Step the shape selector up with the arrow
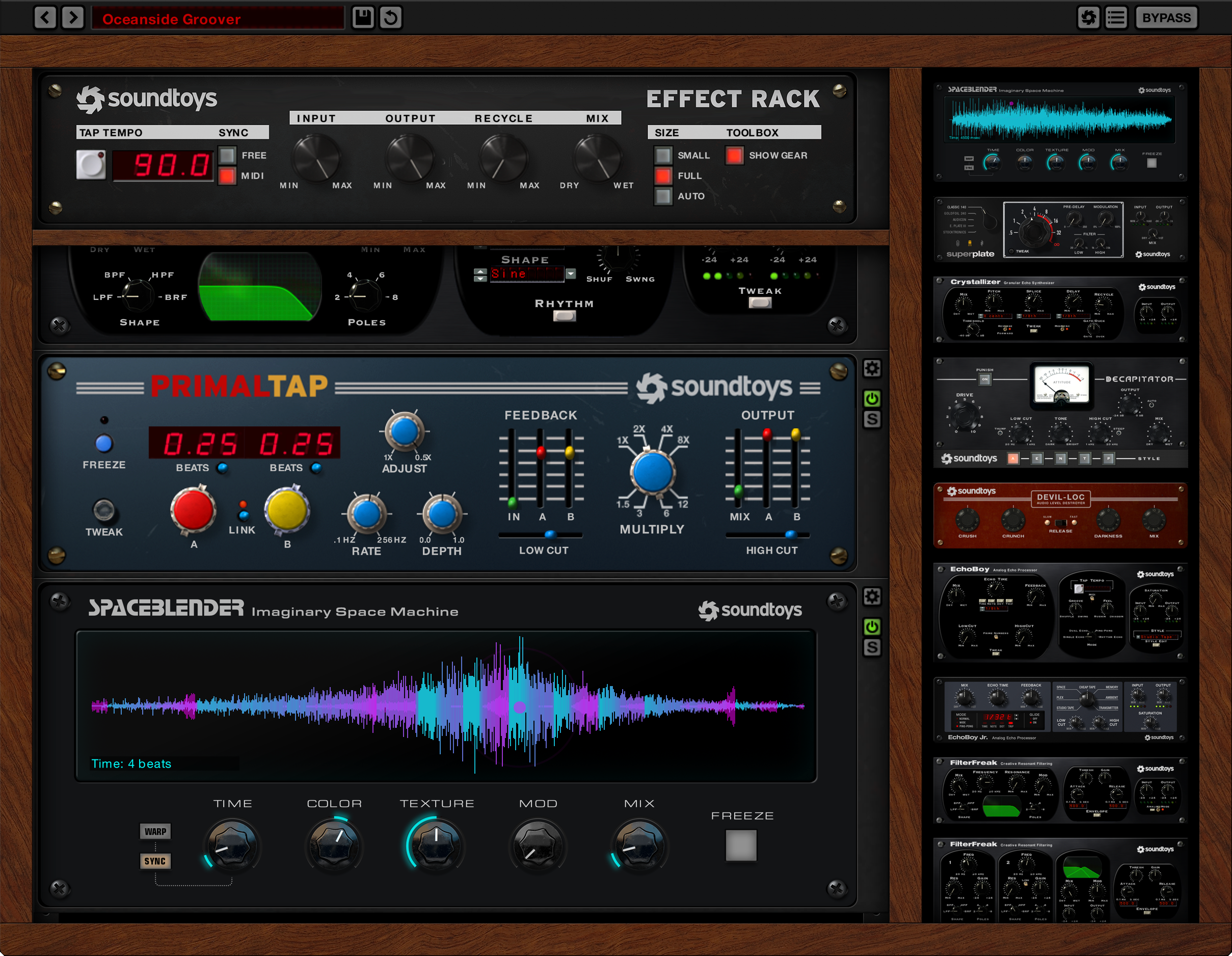Screen dimensions: 1232x956 click(x=480, y=271)
